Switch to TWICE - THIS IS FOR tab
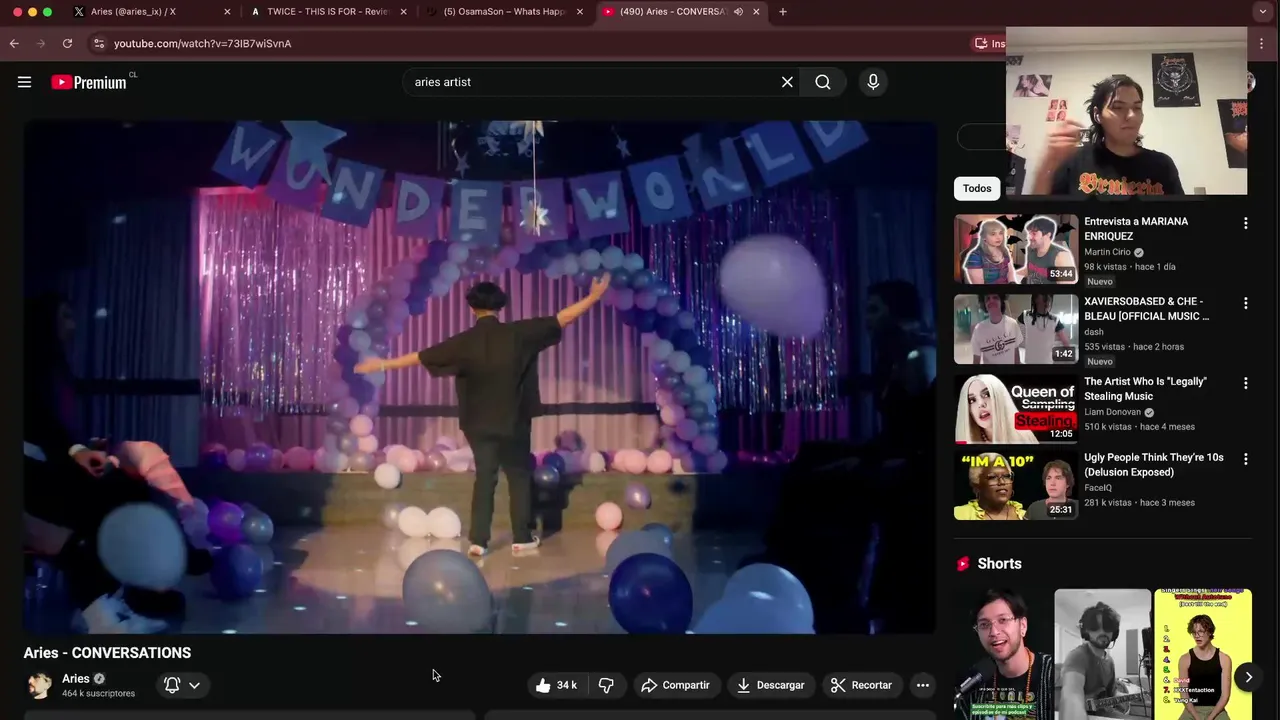 330,12
